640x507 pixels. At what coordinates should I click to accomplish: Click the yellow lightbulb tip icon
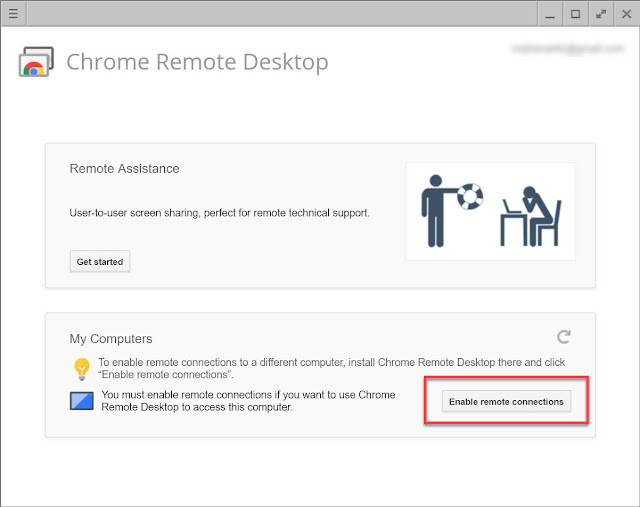pos(82,369)
